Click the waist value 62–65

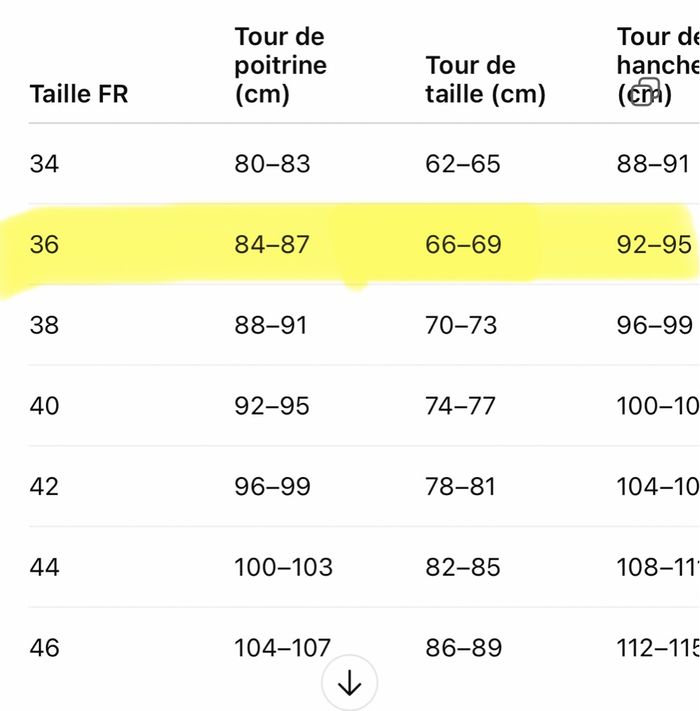(463, 164)
